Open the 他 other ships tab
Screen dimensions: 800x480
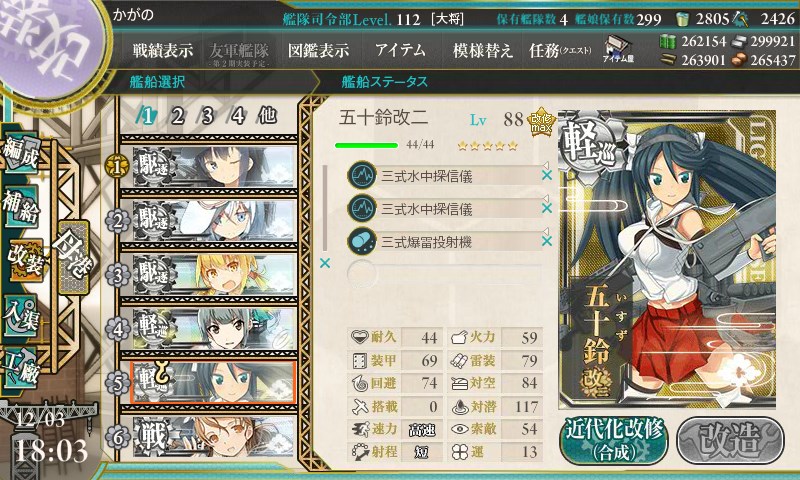point(268,116)
